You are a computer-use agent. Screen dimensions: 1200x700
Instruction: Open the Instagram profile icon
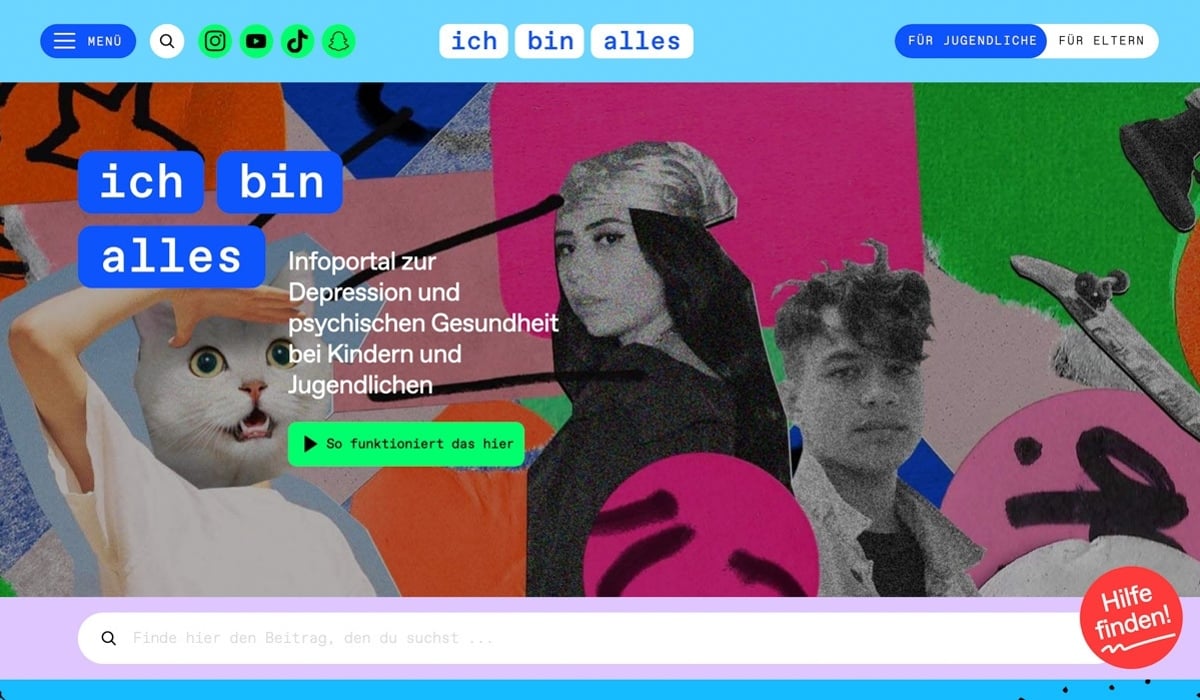click(215, 41)
